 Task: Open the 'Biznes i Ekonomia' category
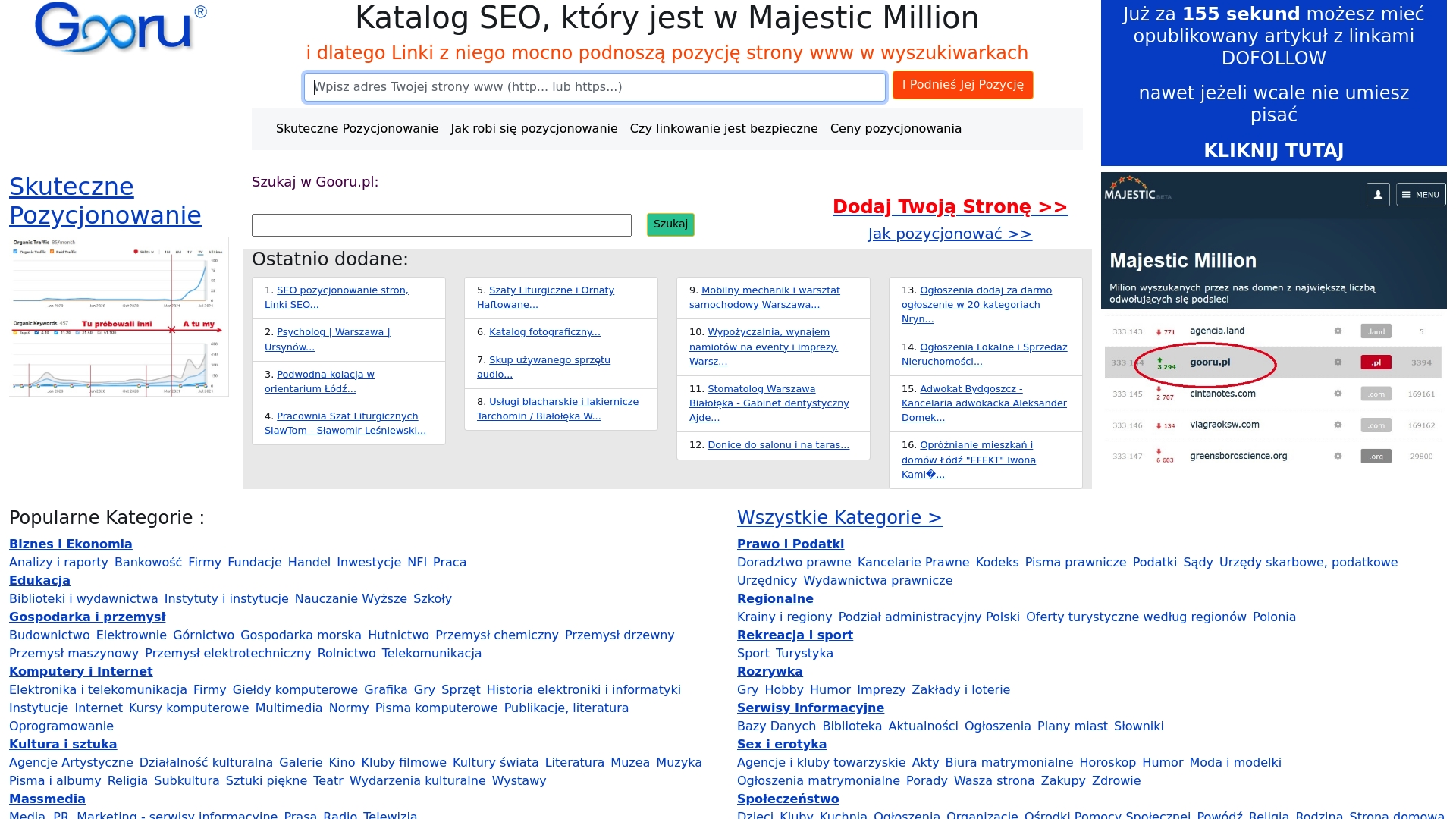[x=71, y=544]
